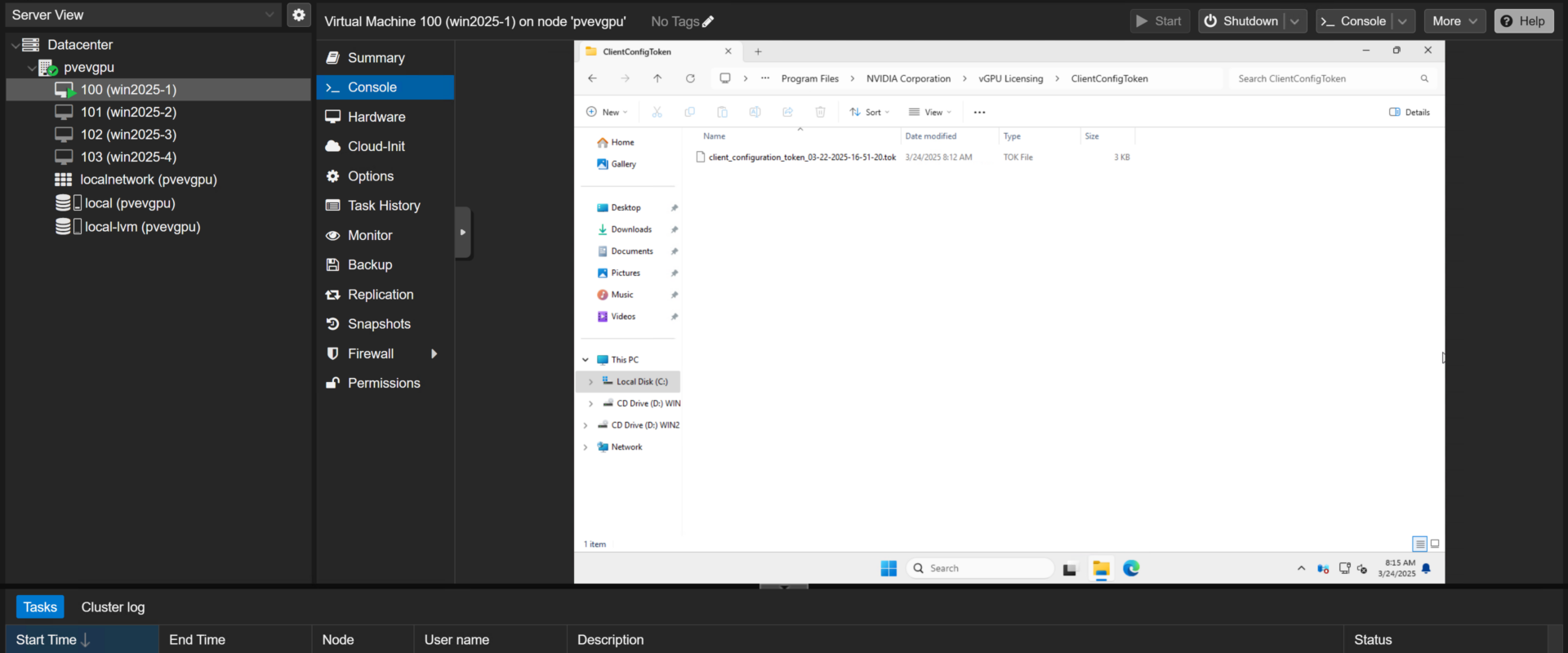Open the Sort dropdown in Explorer

coord(869,112)
